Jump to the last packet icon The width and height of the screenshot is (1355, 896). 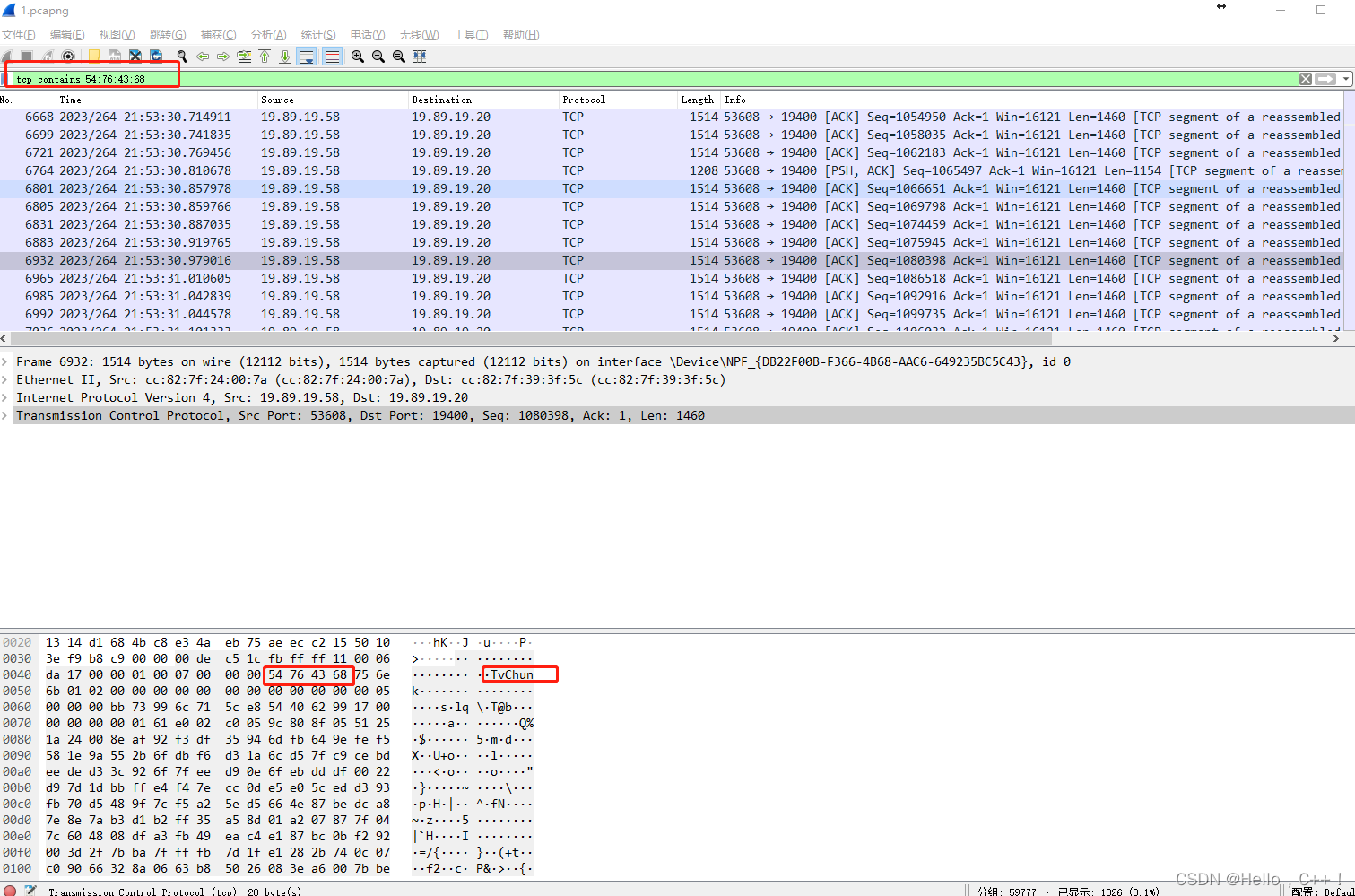[285, 57]
